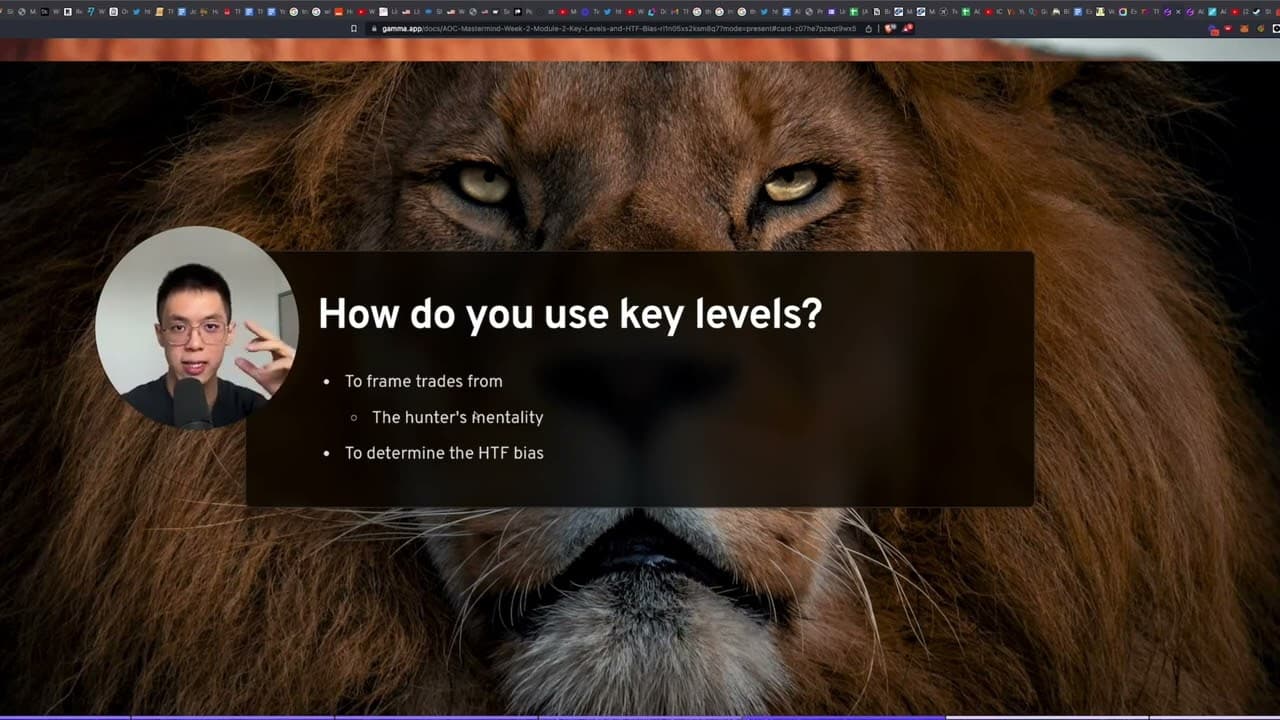1280x720 pixels.
Task: Click the heading "How do you use key levels?"
Action: pos(570,313)
